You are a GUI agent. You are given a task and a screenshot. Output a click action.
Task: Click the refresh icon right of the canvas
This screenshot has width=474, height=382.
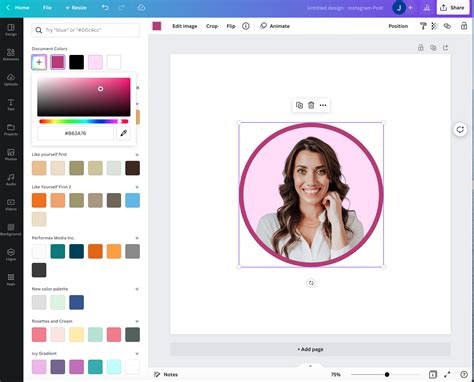[460, 129]
